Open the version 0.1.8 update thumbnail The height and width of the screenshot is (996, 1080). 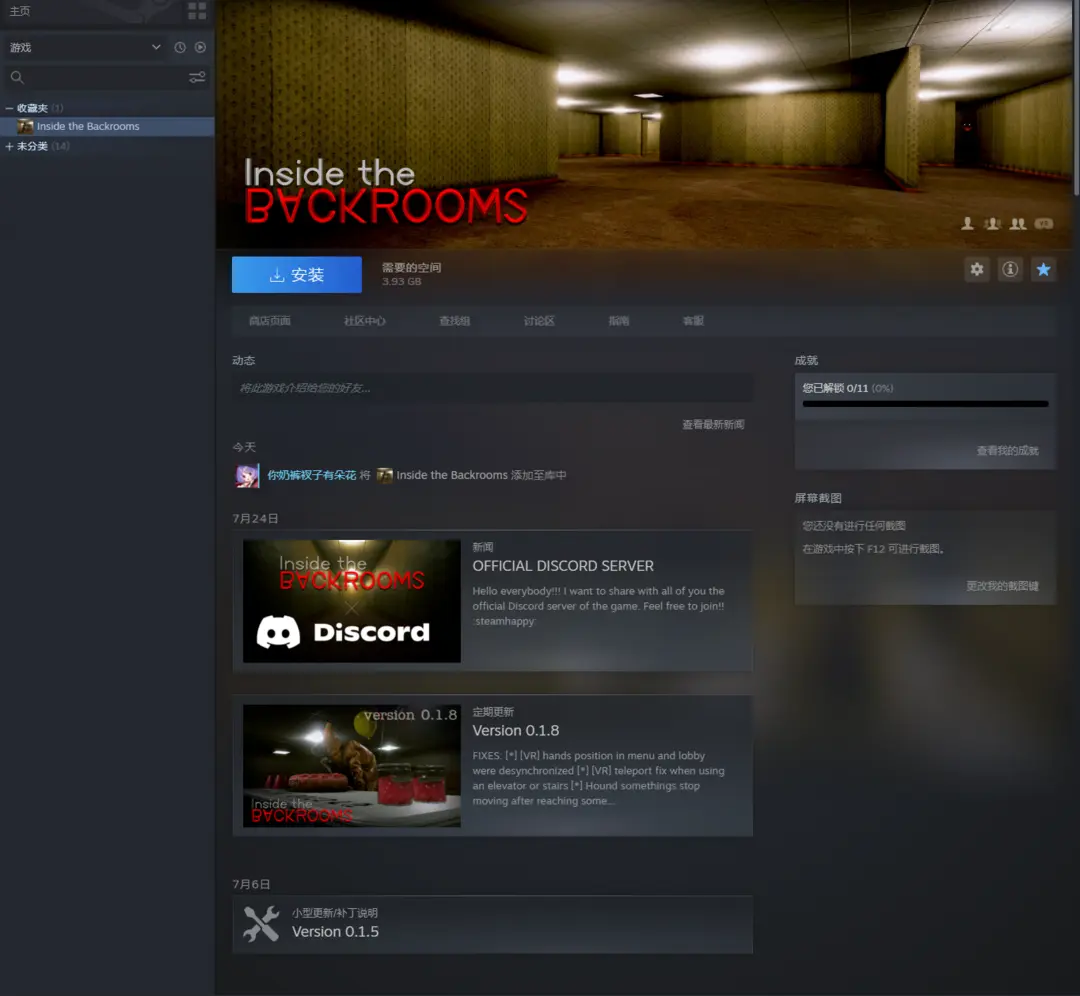pyautogui.click(x=352, y=766)
